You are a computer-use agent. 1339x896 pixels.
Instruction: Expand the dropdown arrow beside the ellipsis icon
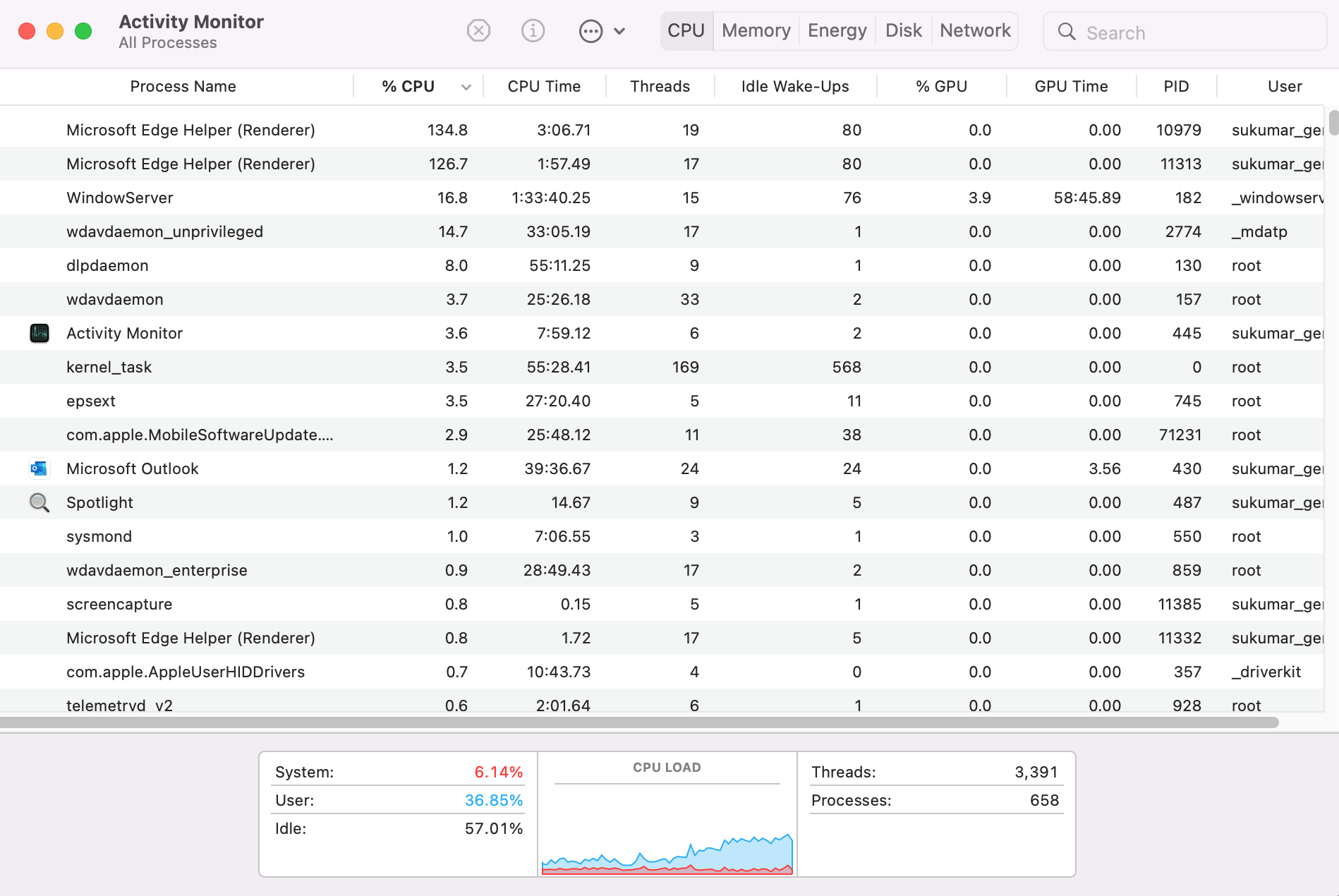pos(619,31)
